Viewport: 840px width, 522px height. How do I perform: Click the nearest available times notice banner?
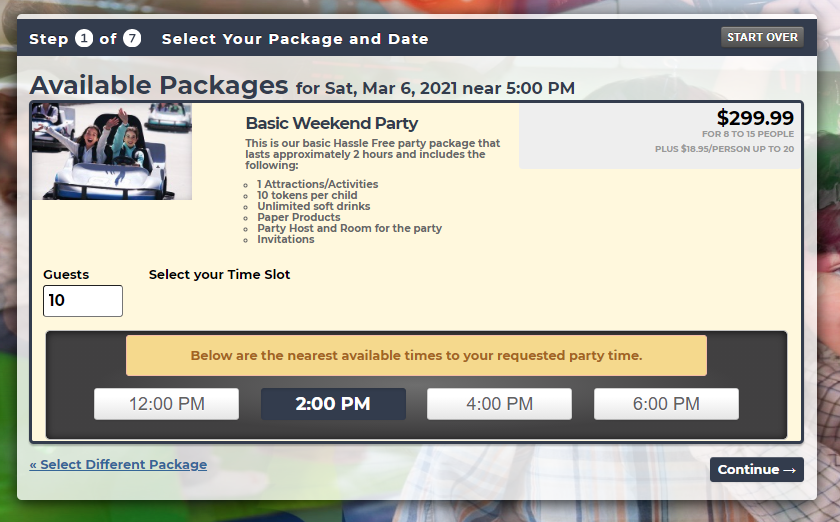pyautogui.click(x=416, y=355)
